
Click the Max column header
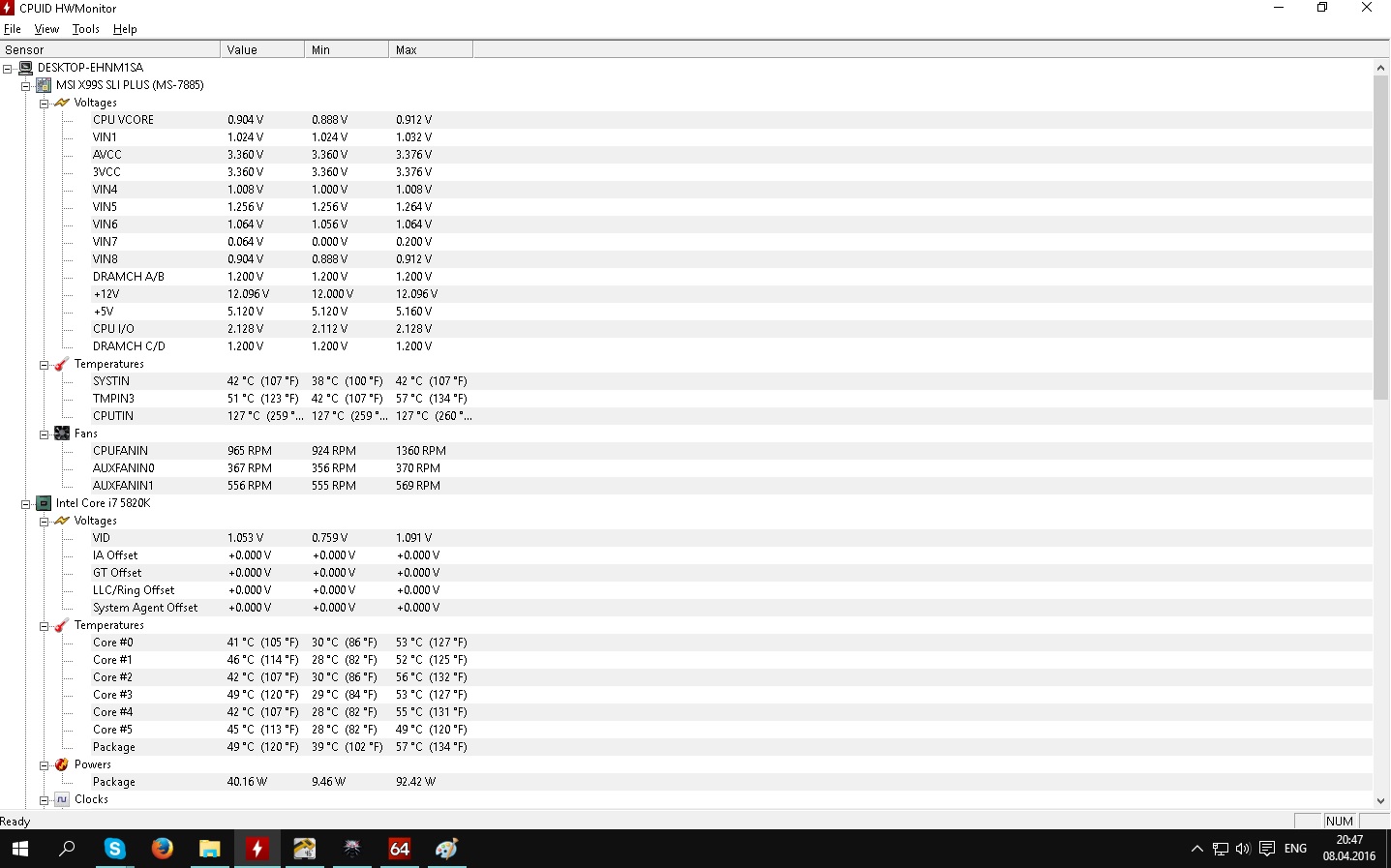(x=431, y=50)
